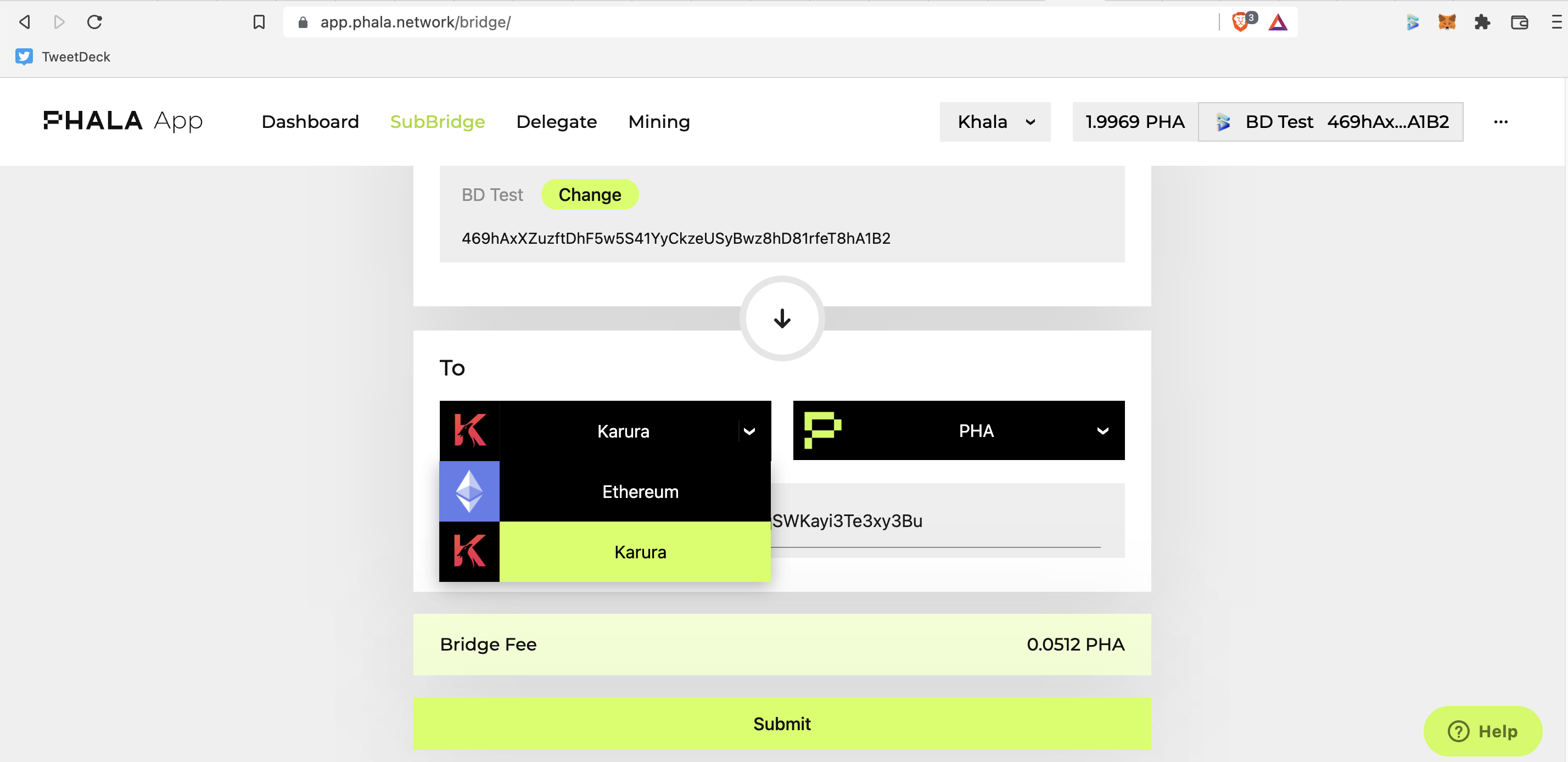
Task: Select the full 469hAx source address text
Action: click(676, 238)
